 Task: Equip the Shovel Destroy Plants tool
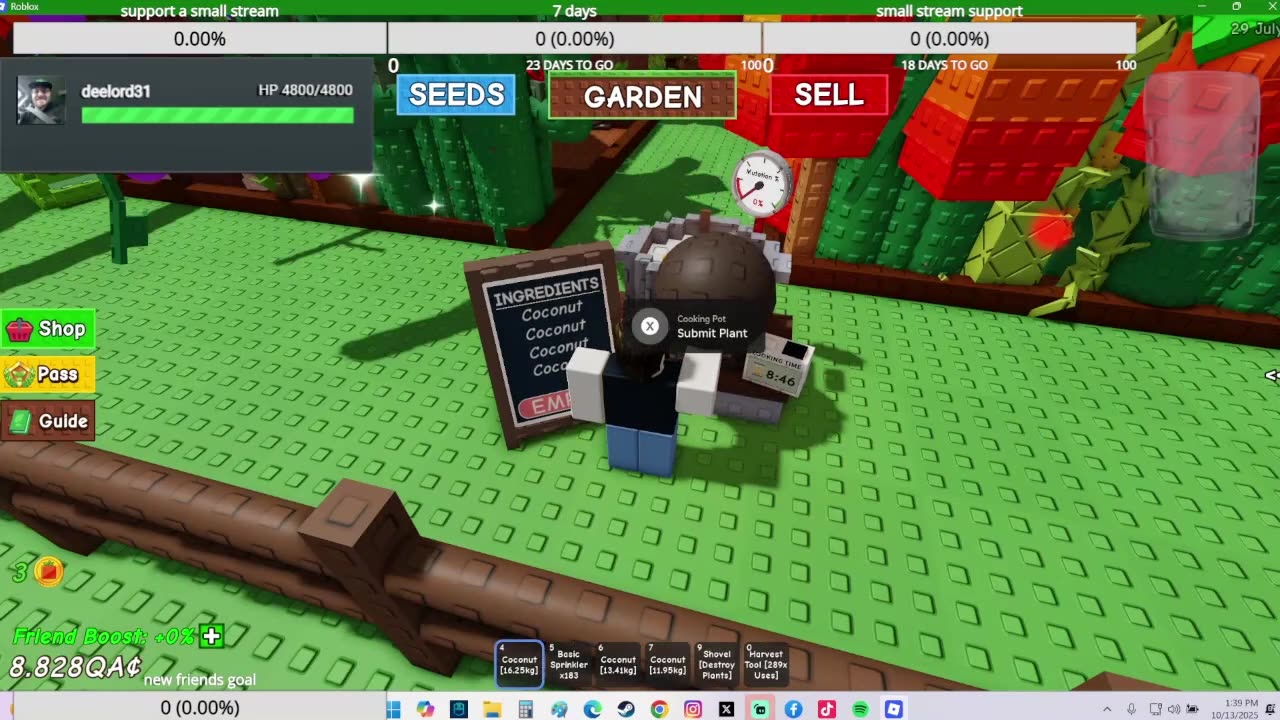(x=717, y=664)
